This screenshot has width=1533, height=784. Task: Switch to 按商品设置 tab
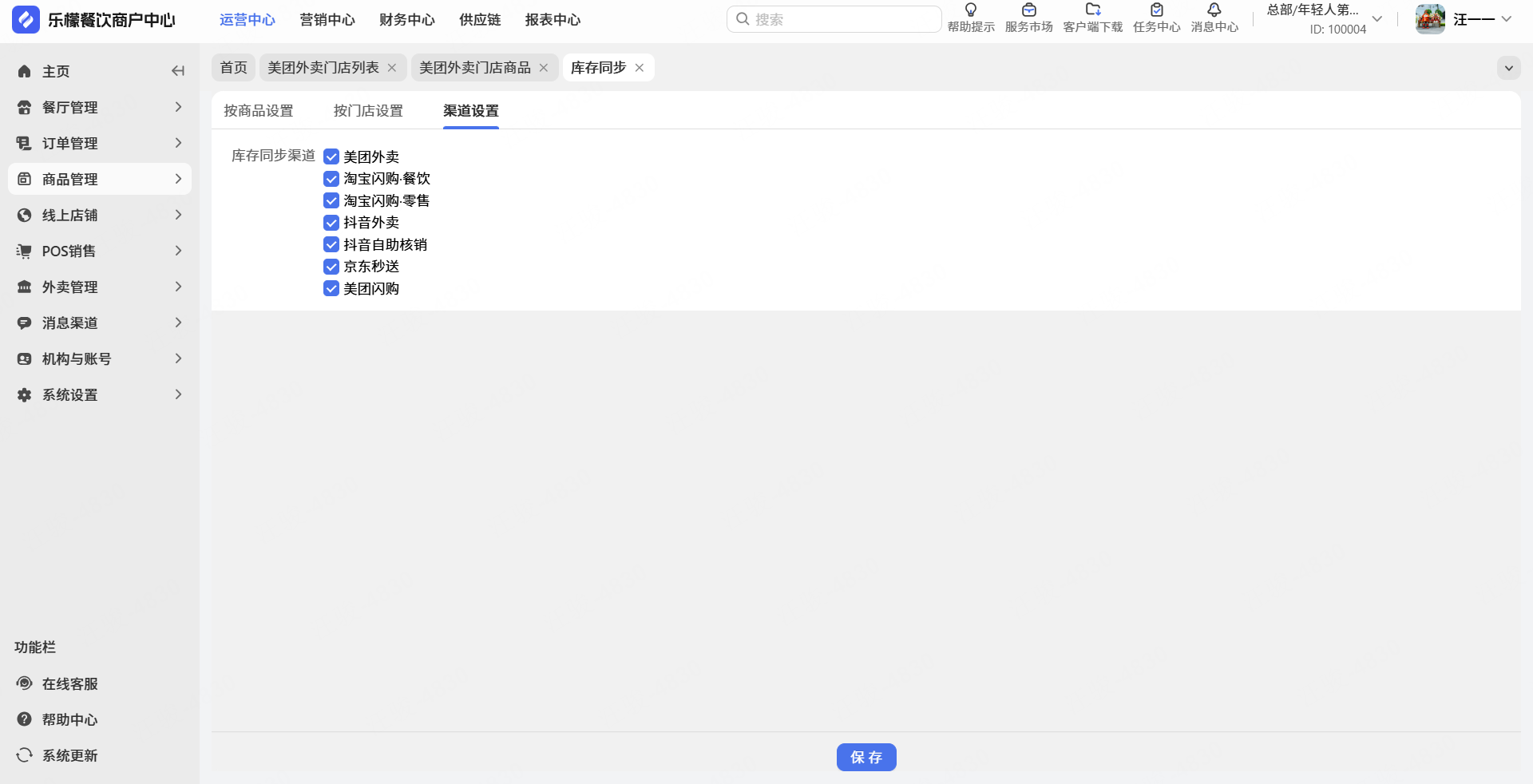pyautogui.click(x=259, y=111)
